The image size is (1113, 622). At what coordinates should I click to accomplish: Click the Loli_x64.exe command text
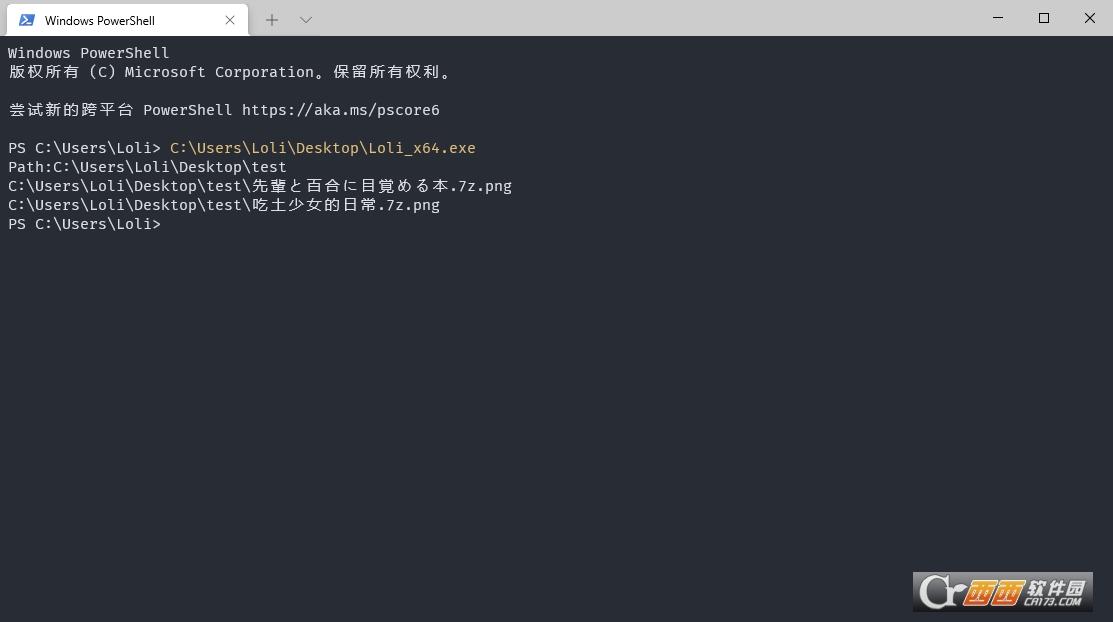[x=322, y=148]
